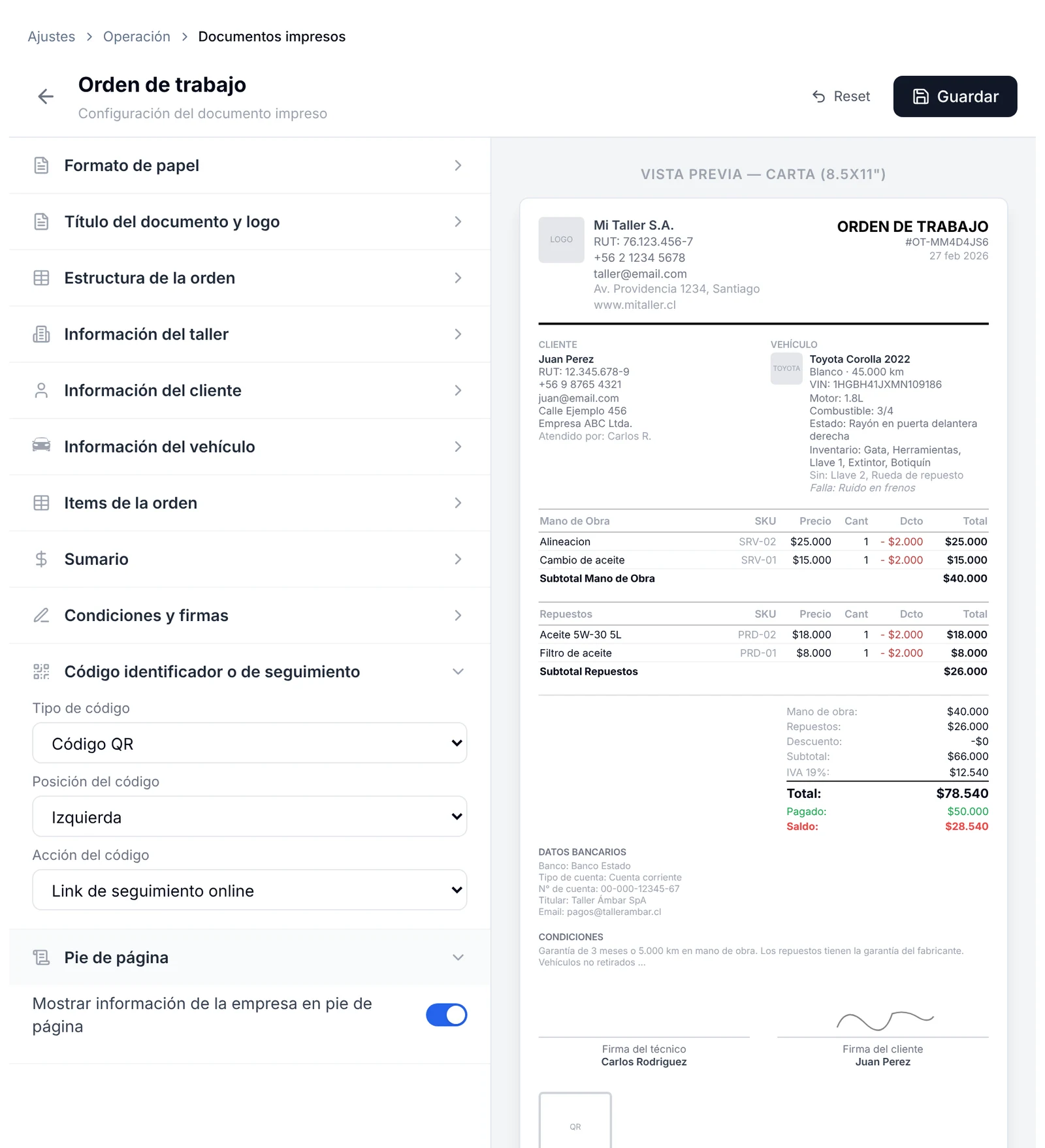
Task: Click the Reset button
Action: [841, 97]
